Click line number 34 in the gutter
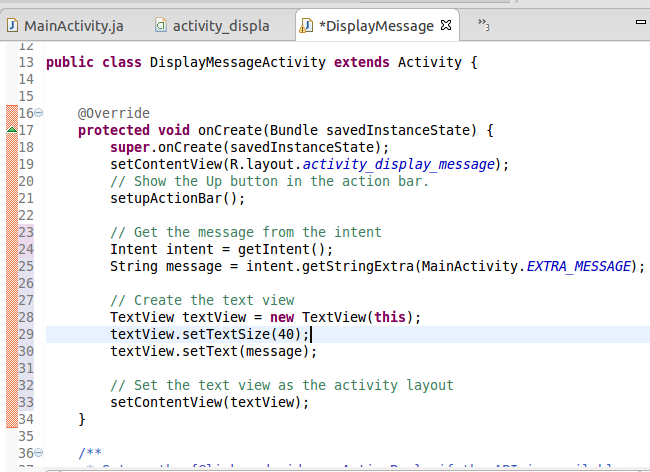The width and height of the screenshot is (650, 472). [x=26, y=419]
